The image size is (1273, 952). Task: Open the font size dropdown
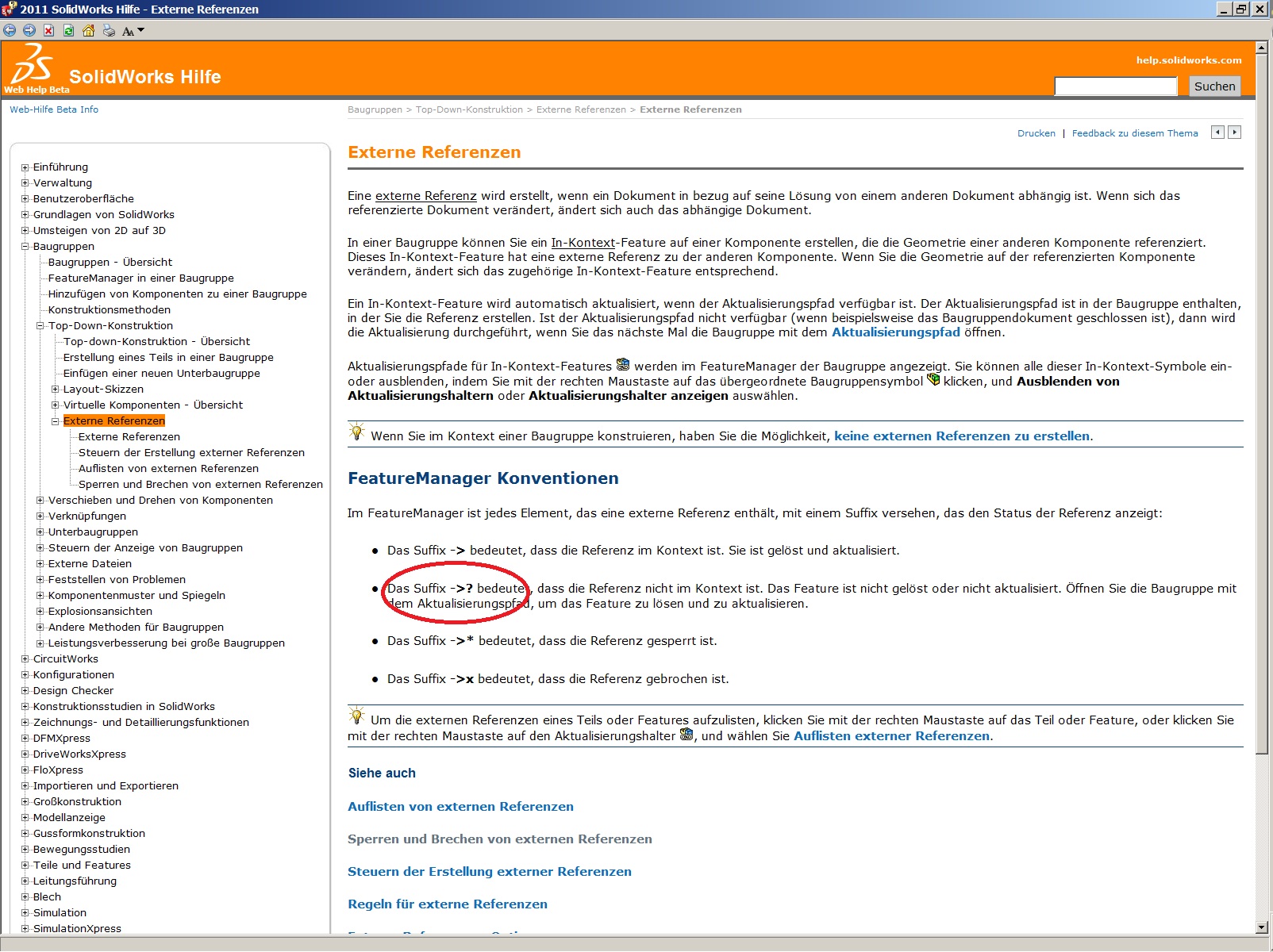(x=133, y=31)
